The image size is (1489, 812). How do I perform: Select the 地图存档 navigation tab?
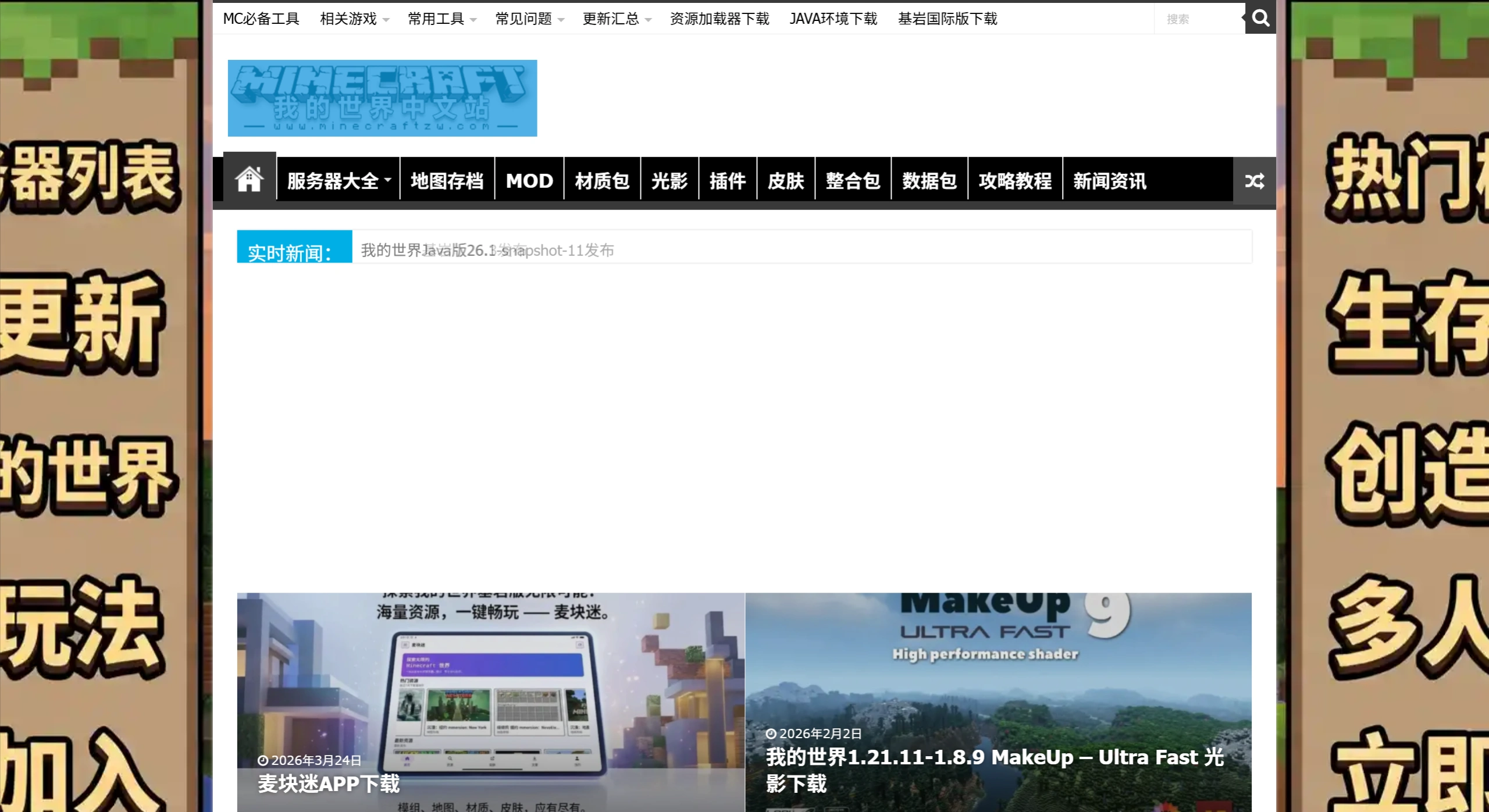tap(447, 181)
